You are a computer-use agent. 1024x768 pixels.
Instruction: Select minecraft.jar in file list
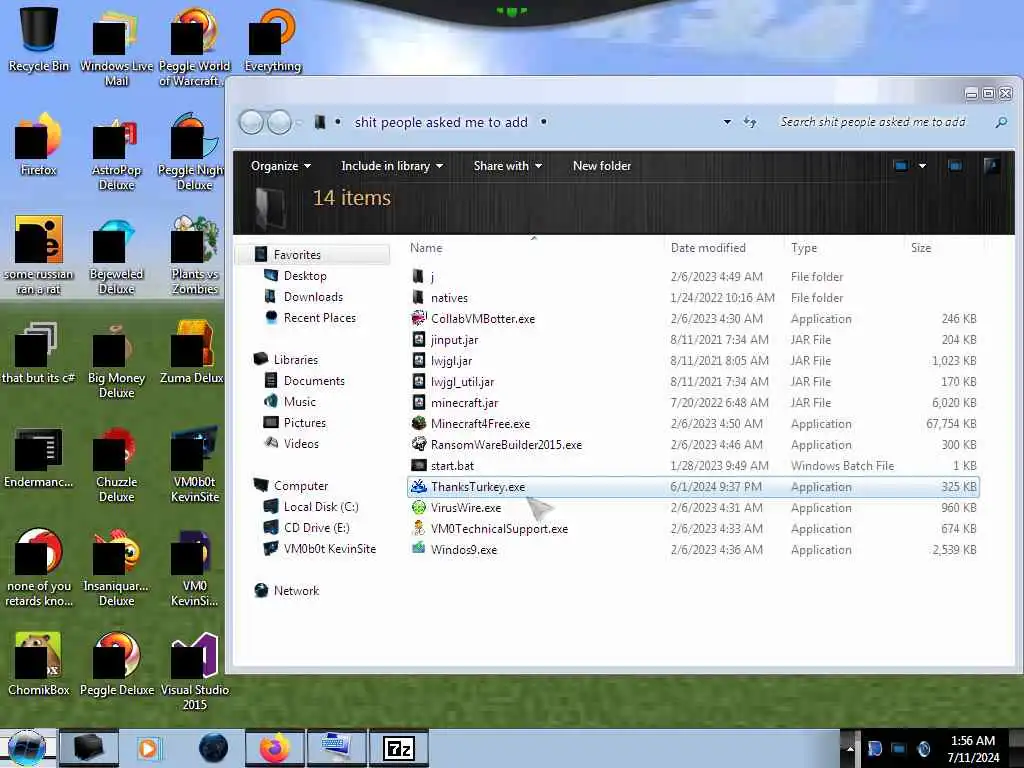tap(692, 402)
